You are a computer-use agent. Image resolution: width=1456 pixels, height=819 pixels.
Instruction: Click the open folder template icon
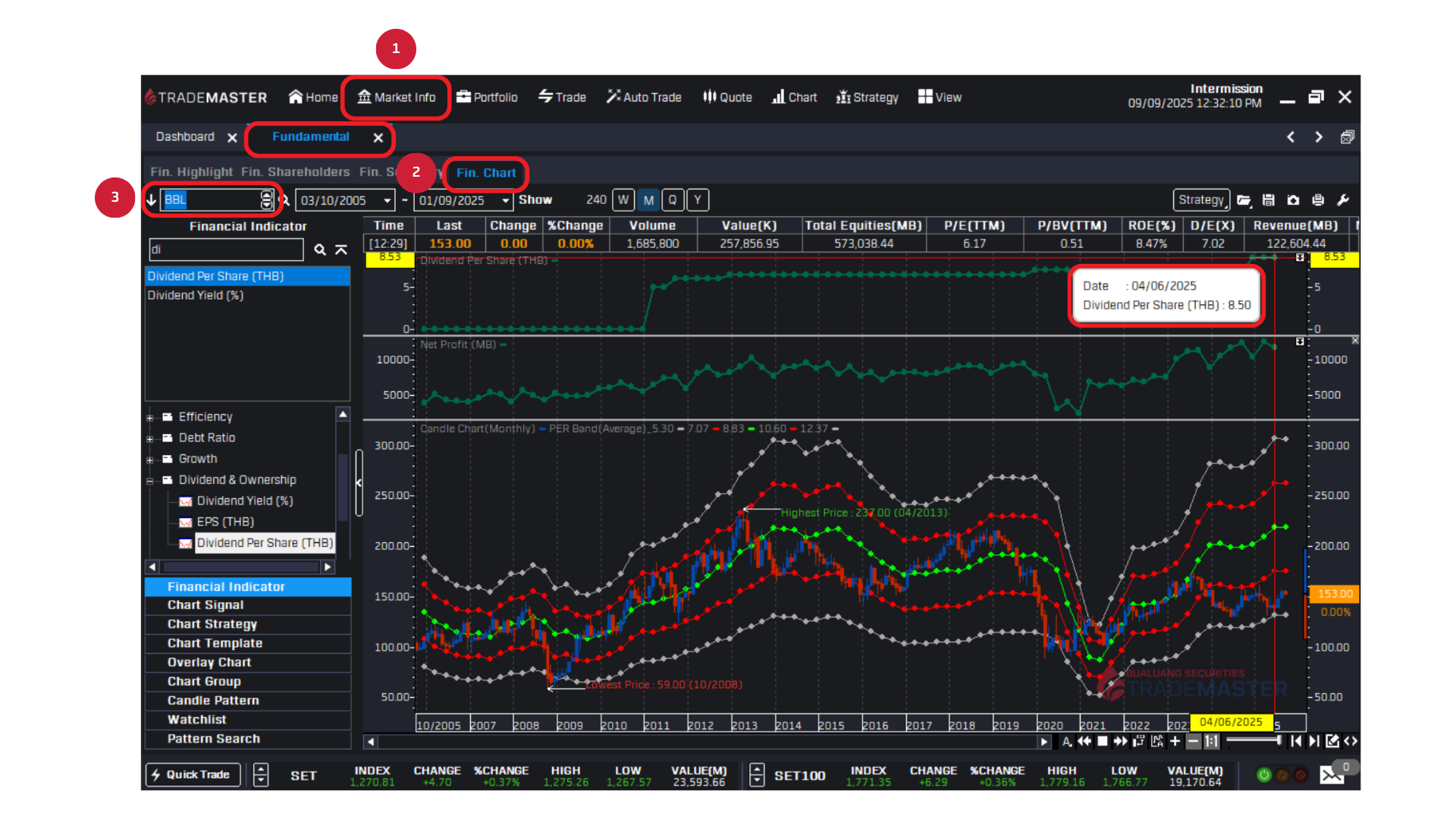1244,200
